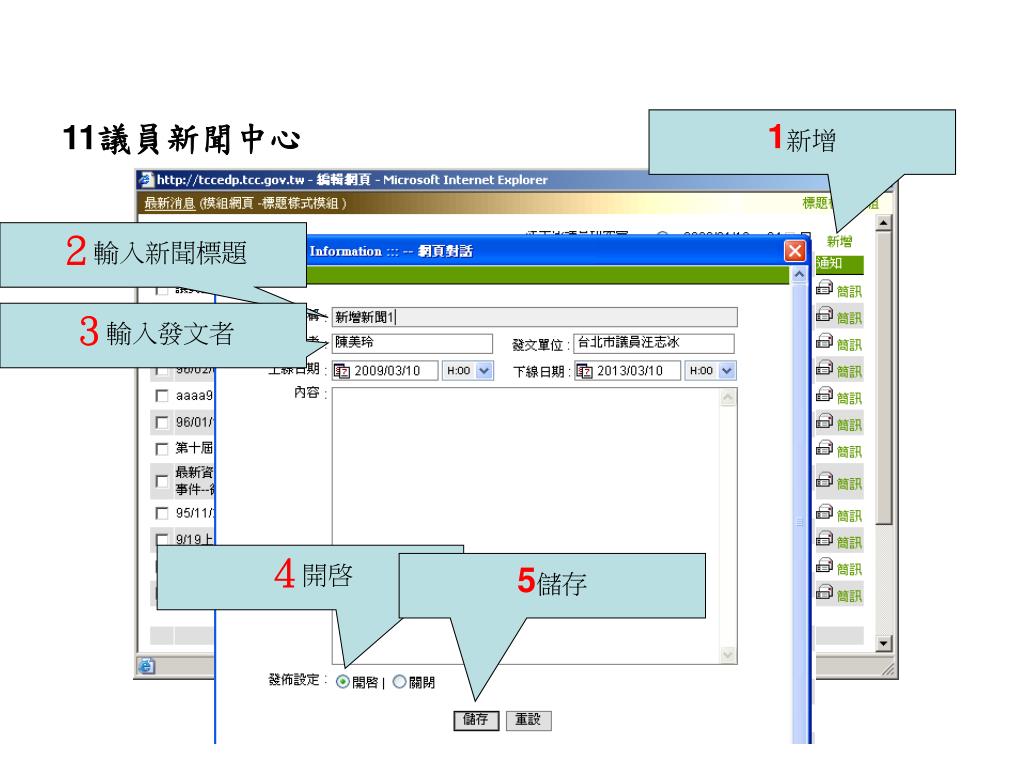Click the 儲存 button
This screenshot has height=768, width=1024.
[x=476, y=720]
